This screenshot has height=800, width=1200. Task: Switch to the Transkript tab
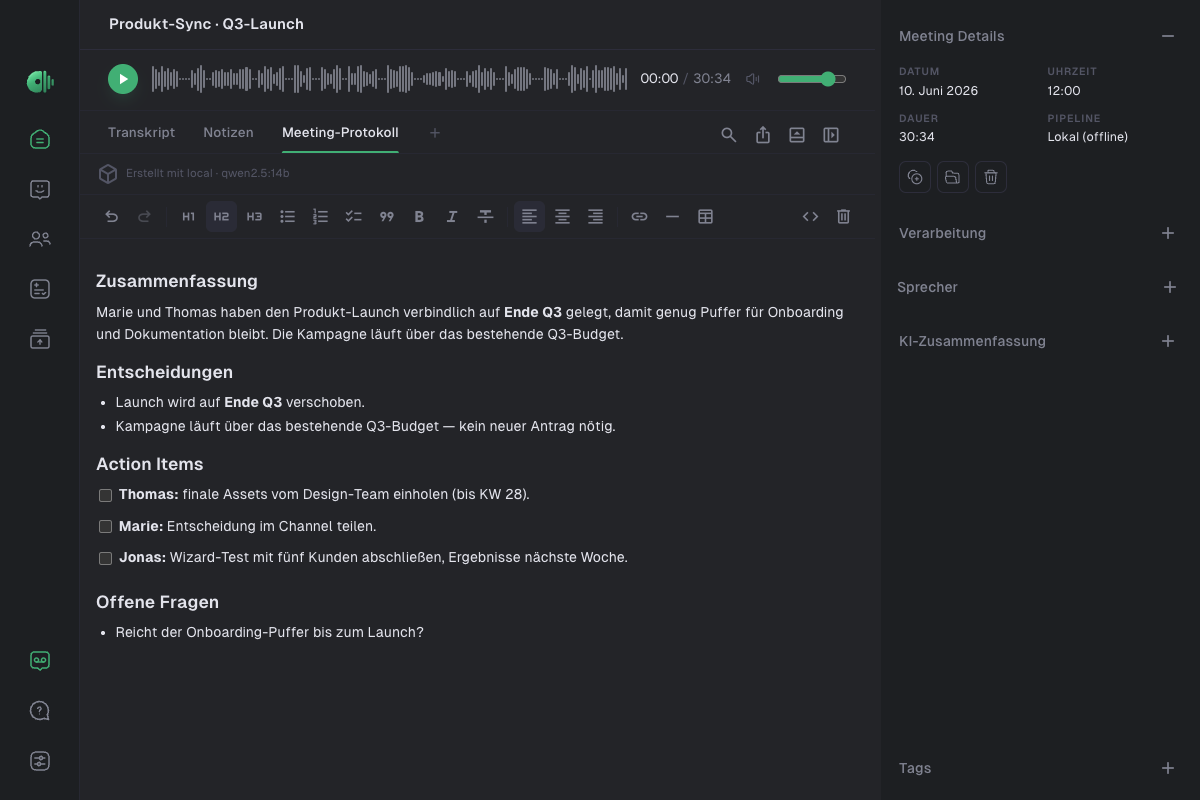(x=141, y=132)
